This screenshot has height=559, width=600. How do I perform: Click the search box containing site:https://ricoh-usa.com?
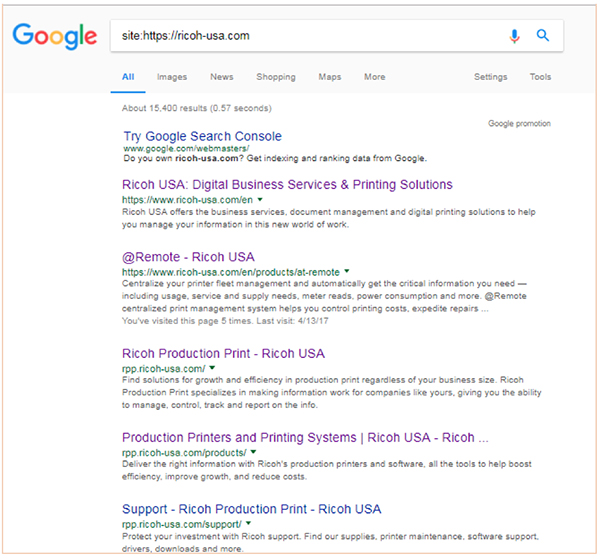(300, 36)
